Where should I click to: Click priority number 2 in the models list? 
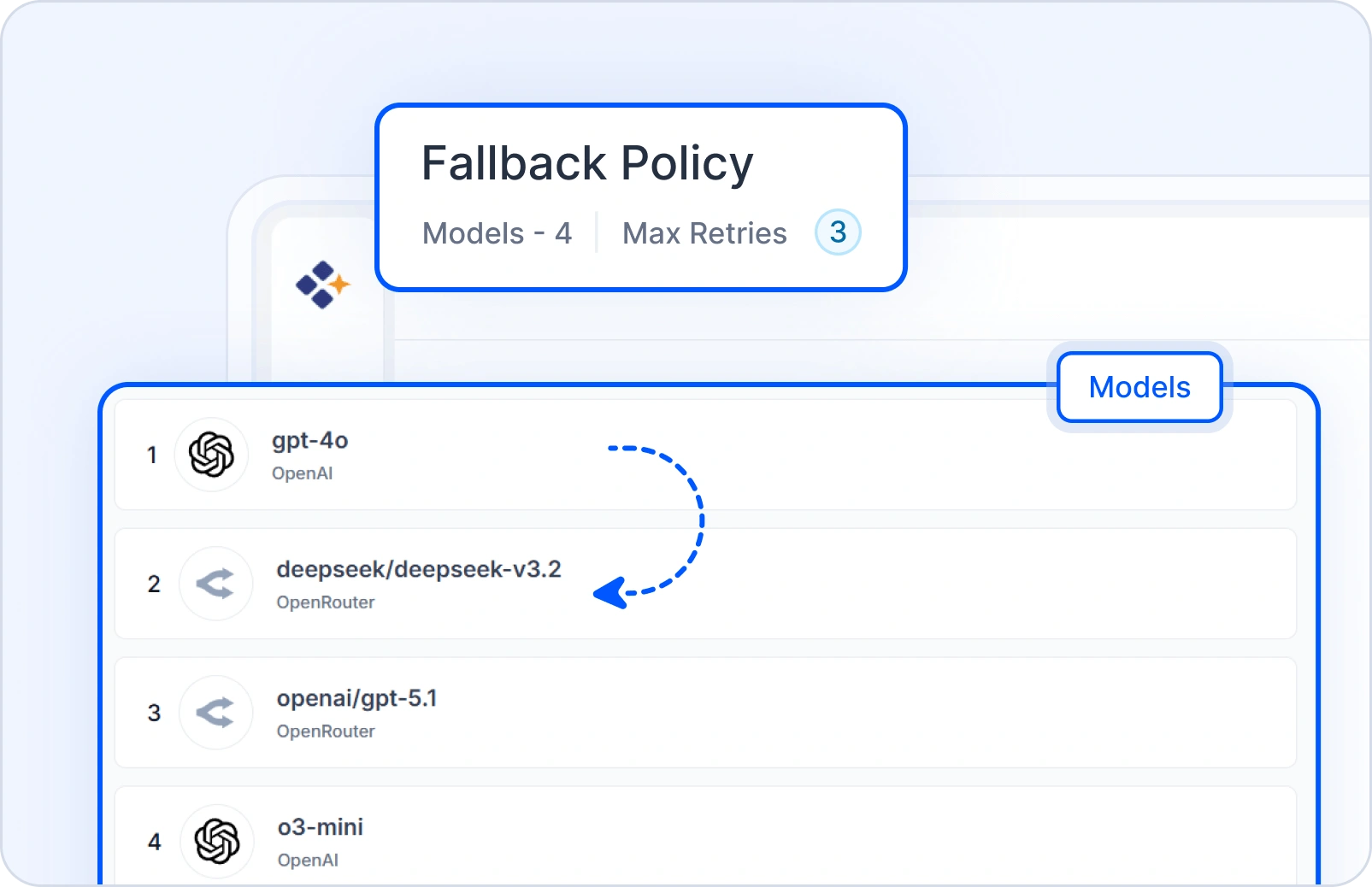[x=154, y=584]
